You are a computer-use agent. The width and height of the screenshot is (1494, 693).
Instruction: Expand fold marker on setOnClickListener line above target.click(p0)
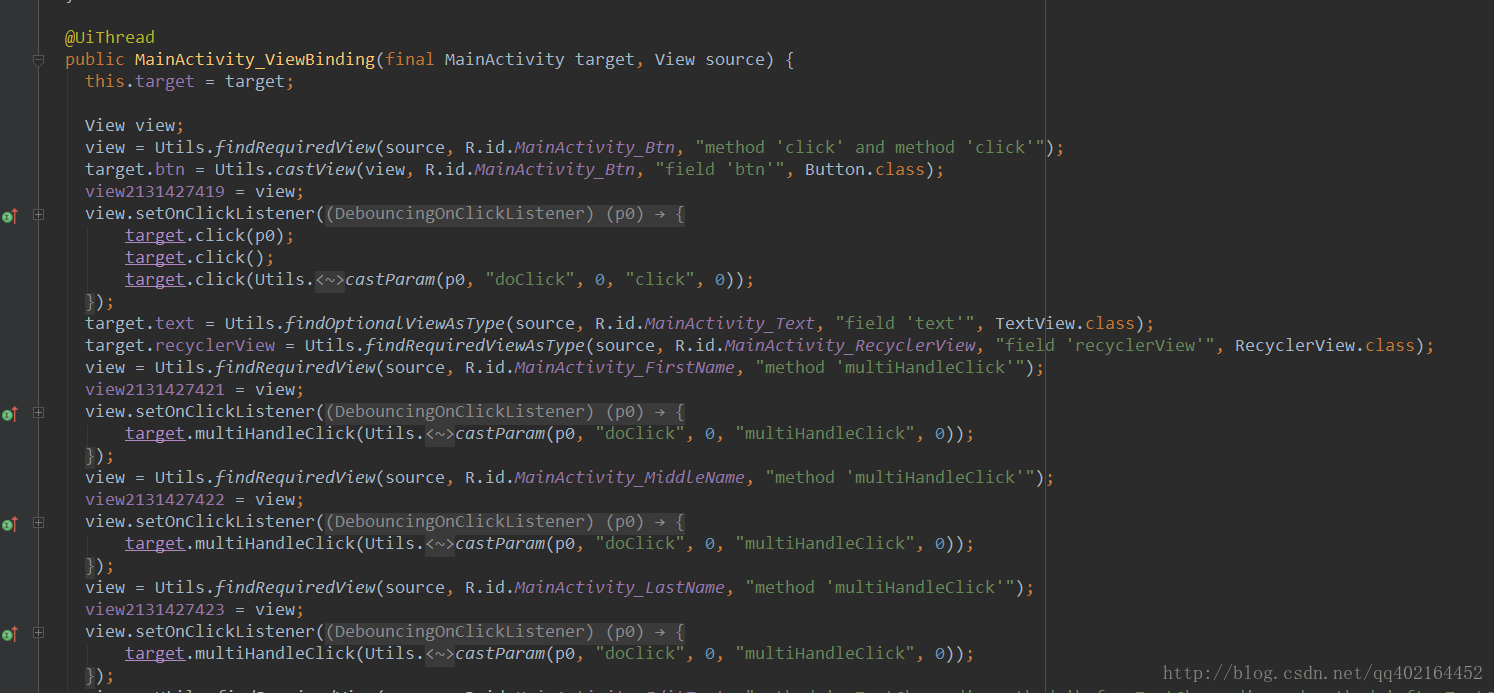38,214
